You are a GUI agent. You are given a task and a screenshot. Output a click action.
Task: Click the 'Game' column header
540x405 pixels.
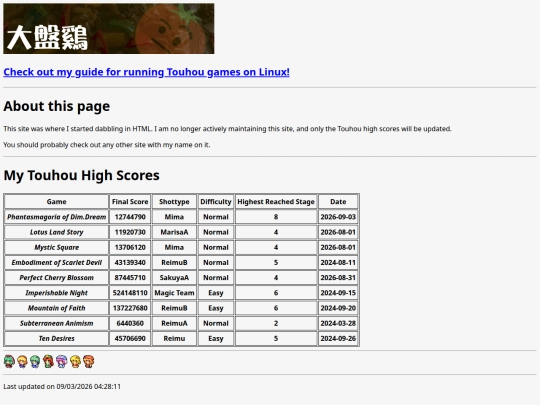click(x=56, y=202)
